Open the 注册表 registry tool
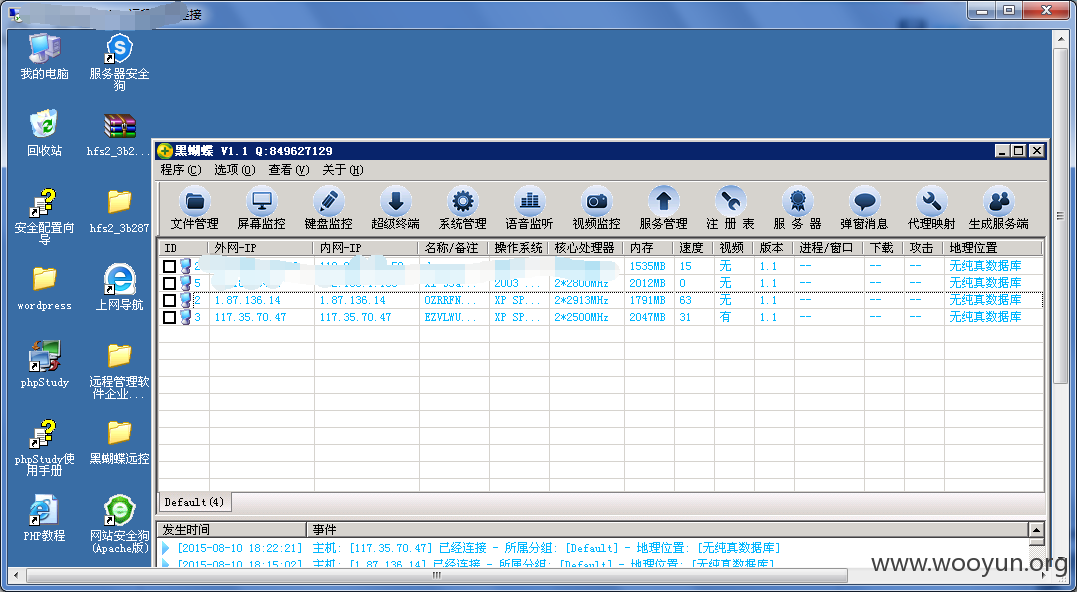Screen dimensions: 1077x592 point(730,209)
